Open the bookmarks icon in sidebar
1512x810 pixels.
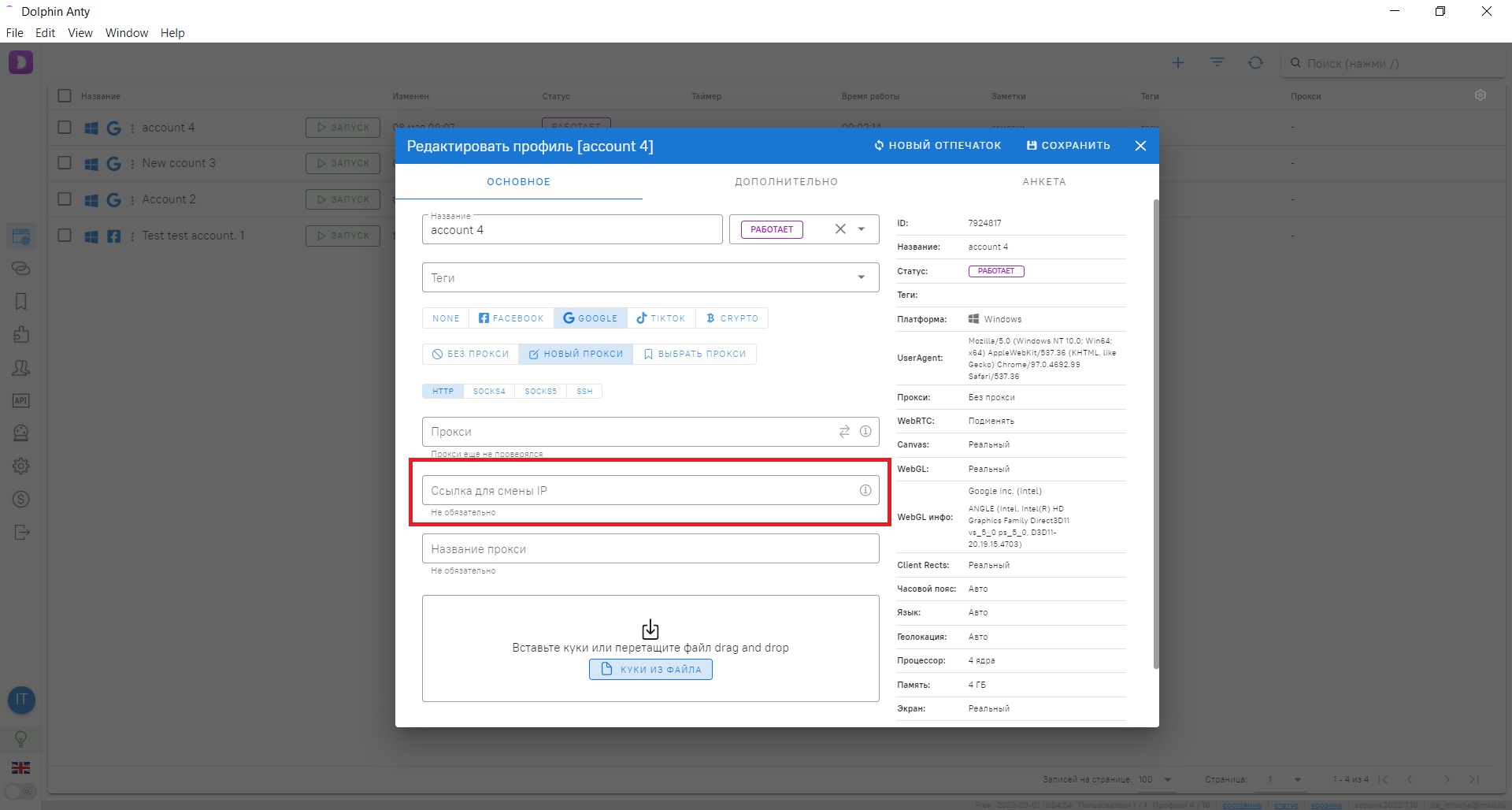(x=21, y=302)
